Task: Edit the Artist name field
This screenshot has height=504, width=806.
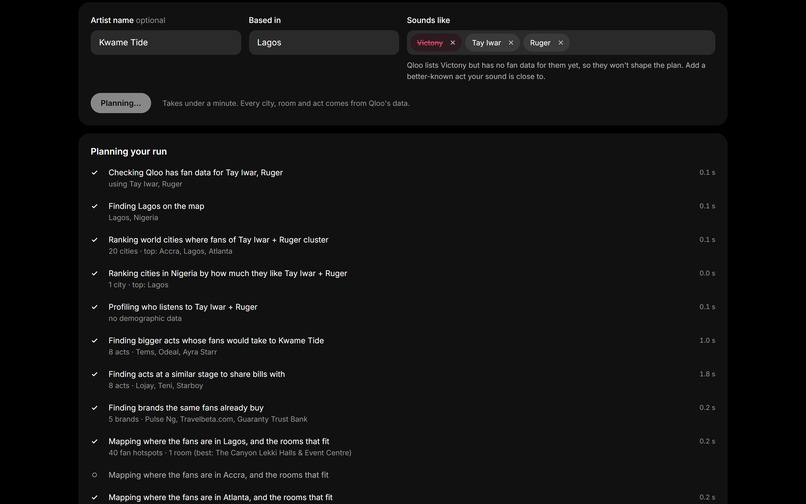Action: coord(166,42)
